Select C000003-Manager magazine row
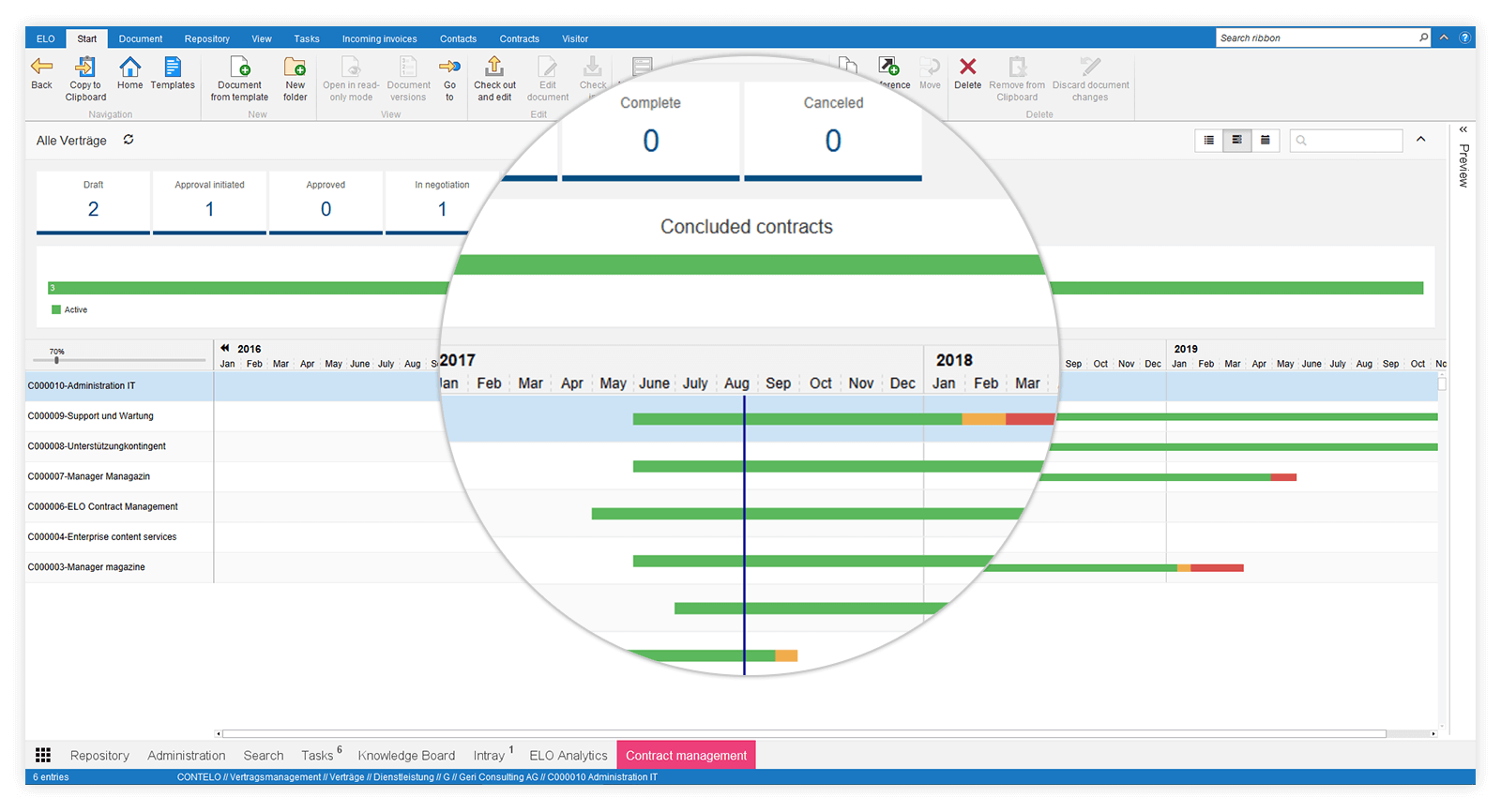Image resolution: width=1501 pixels, height=812 pixels. 119,566
